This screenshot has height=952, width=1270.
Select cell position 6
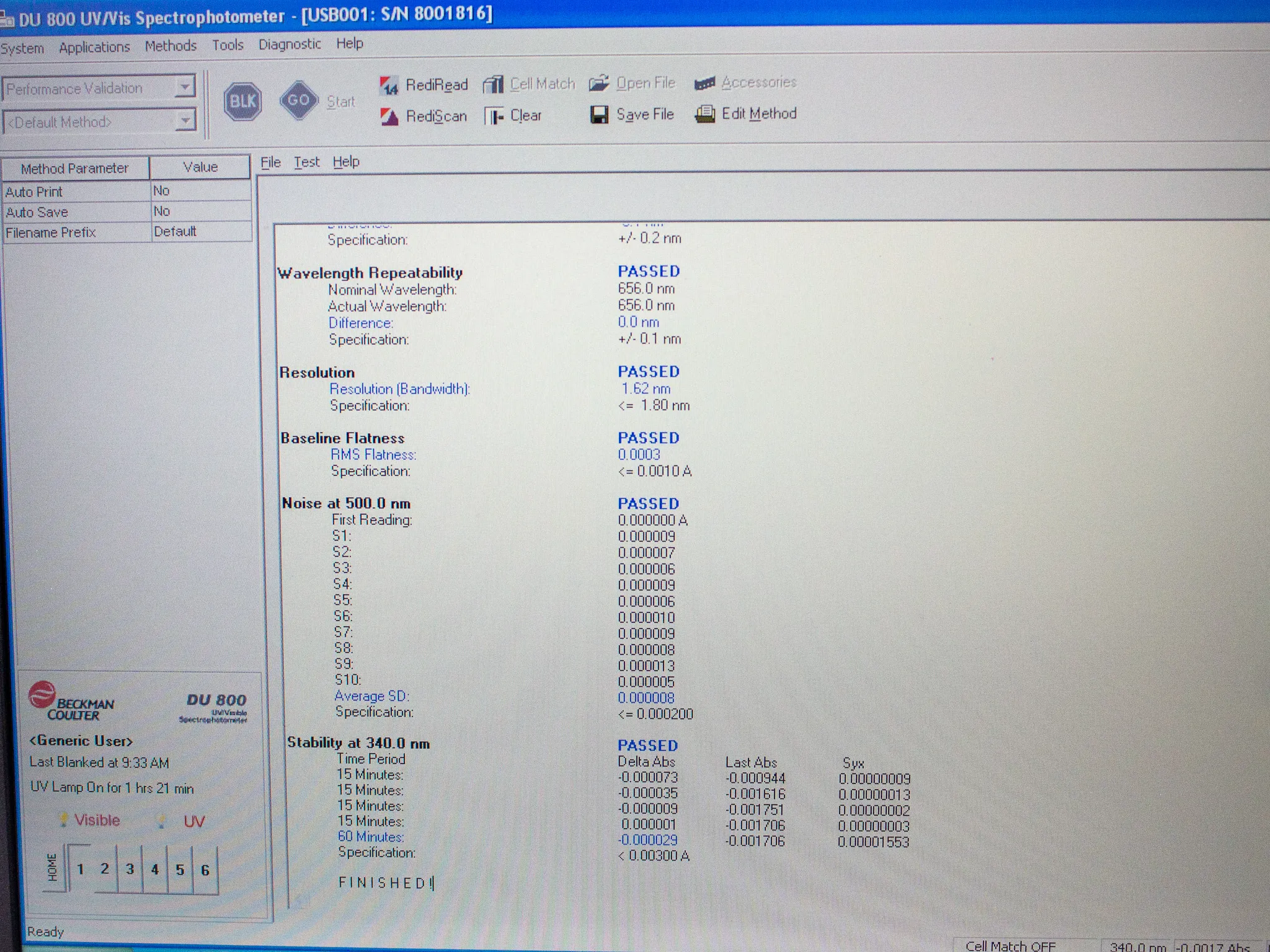click(205, 871)
